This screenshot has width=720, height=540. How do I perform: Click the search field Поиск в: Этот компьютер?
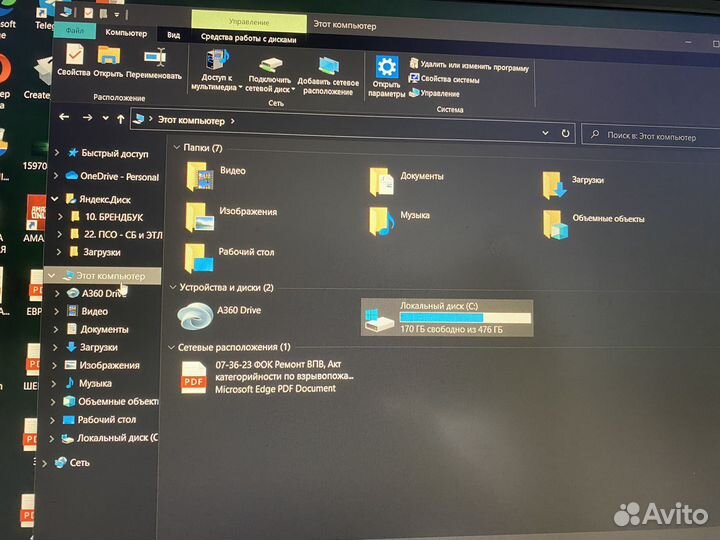point(650,135)
